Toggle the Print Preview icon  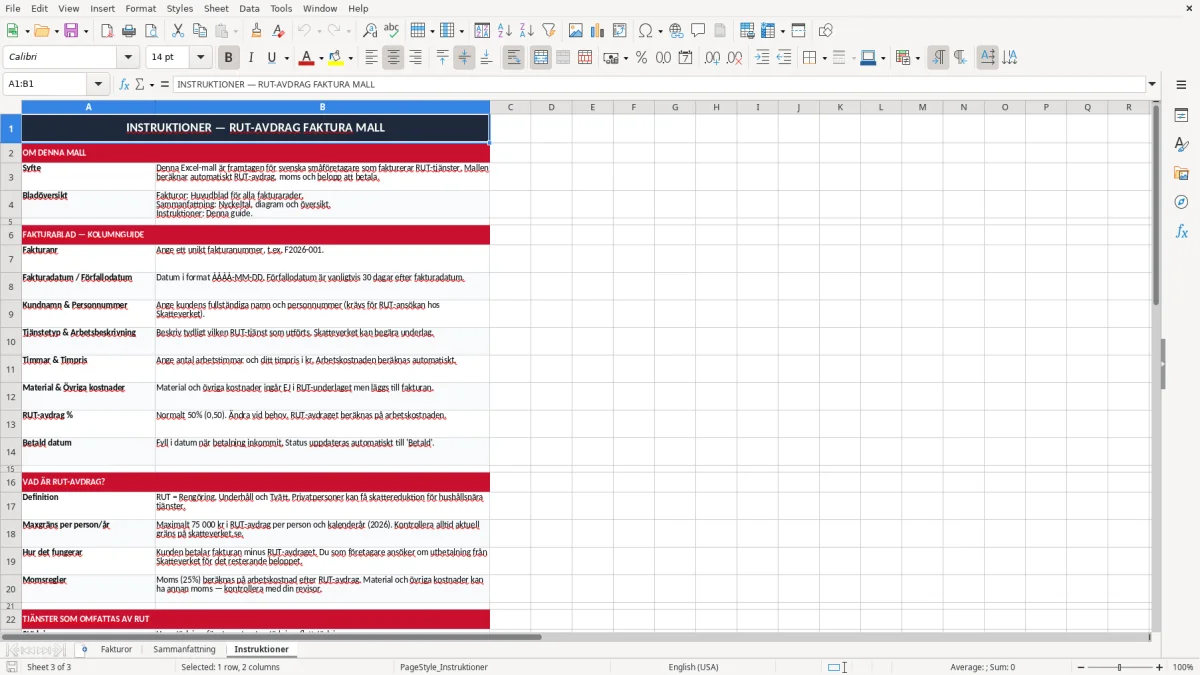150,31
